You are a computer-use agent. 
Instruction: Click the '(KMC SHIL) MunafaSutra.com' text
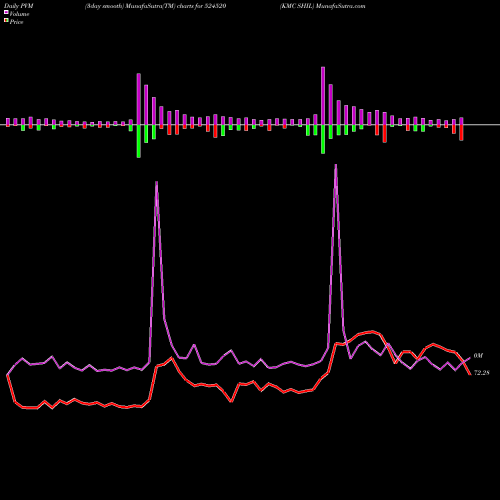coord(322,6)
